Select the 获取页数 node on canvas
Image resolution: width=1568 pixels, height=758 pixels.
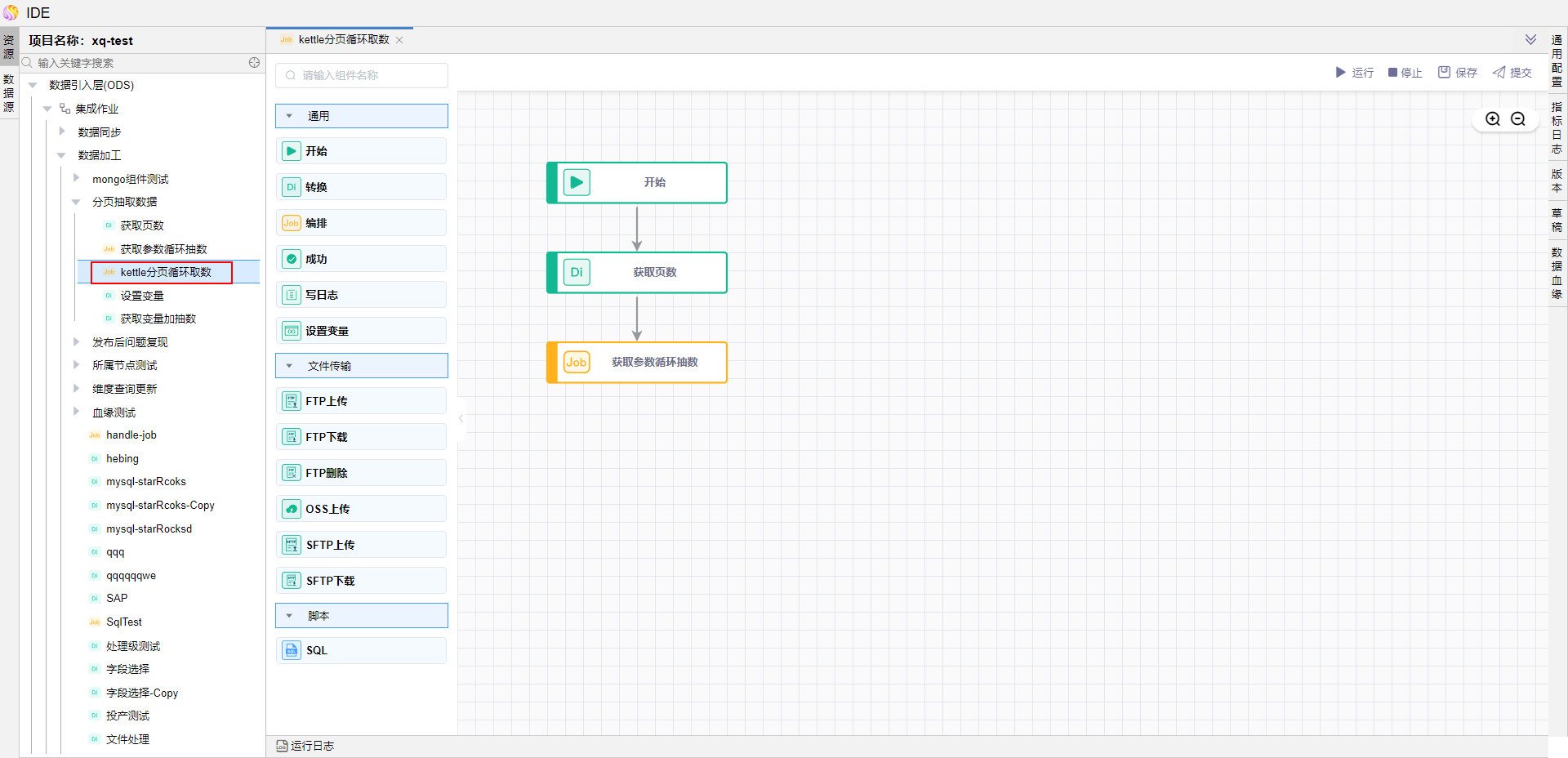[637, 273]
